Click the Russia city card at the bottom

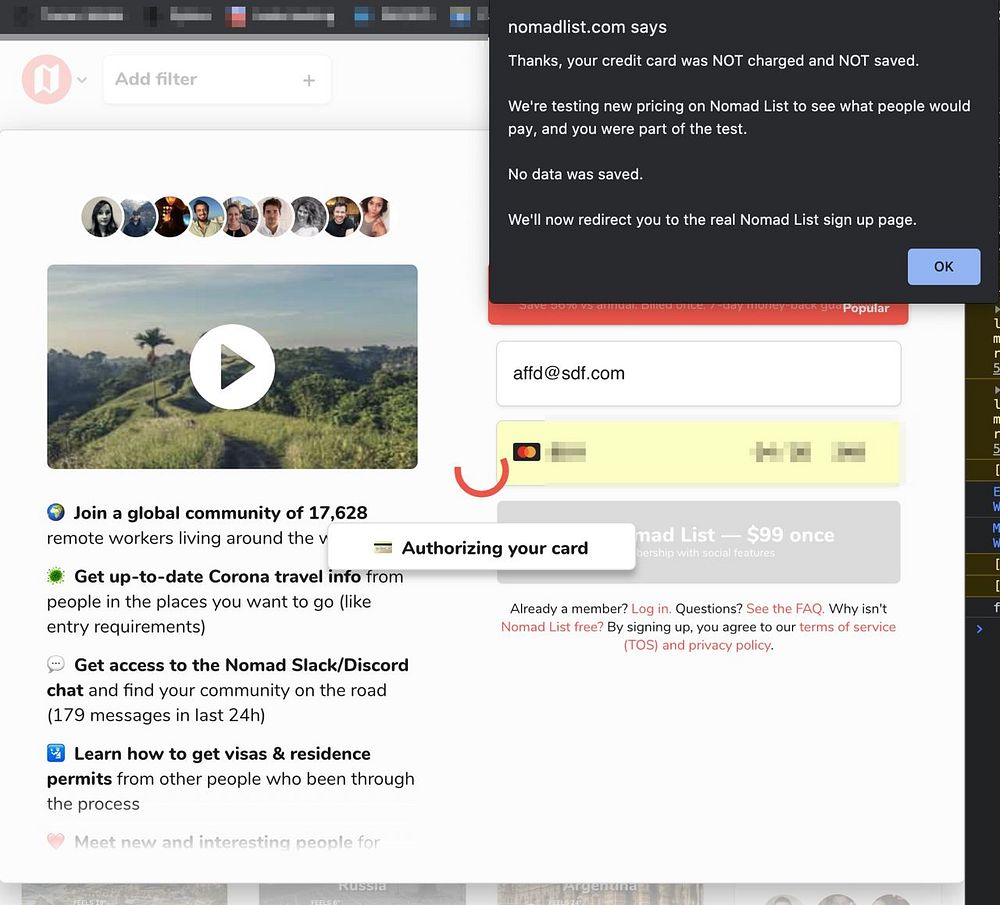click(362, 893)
